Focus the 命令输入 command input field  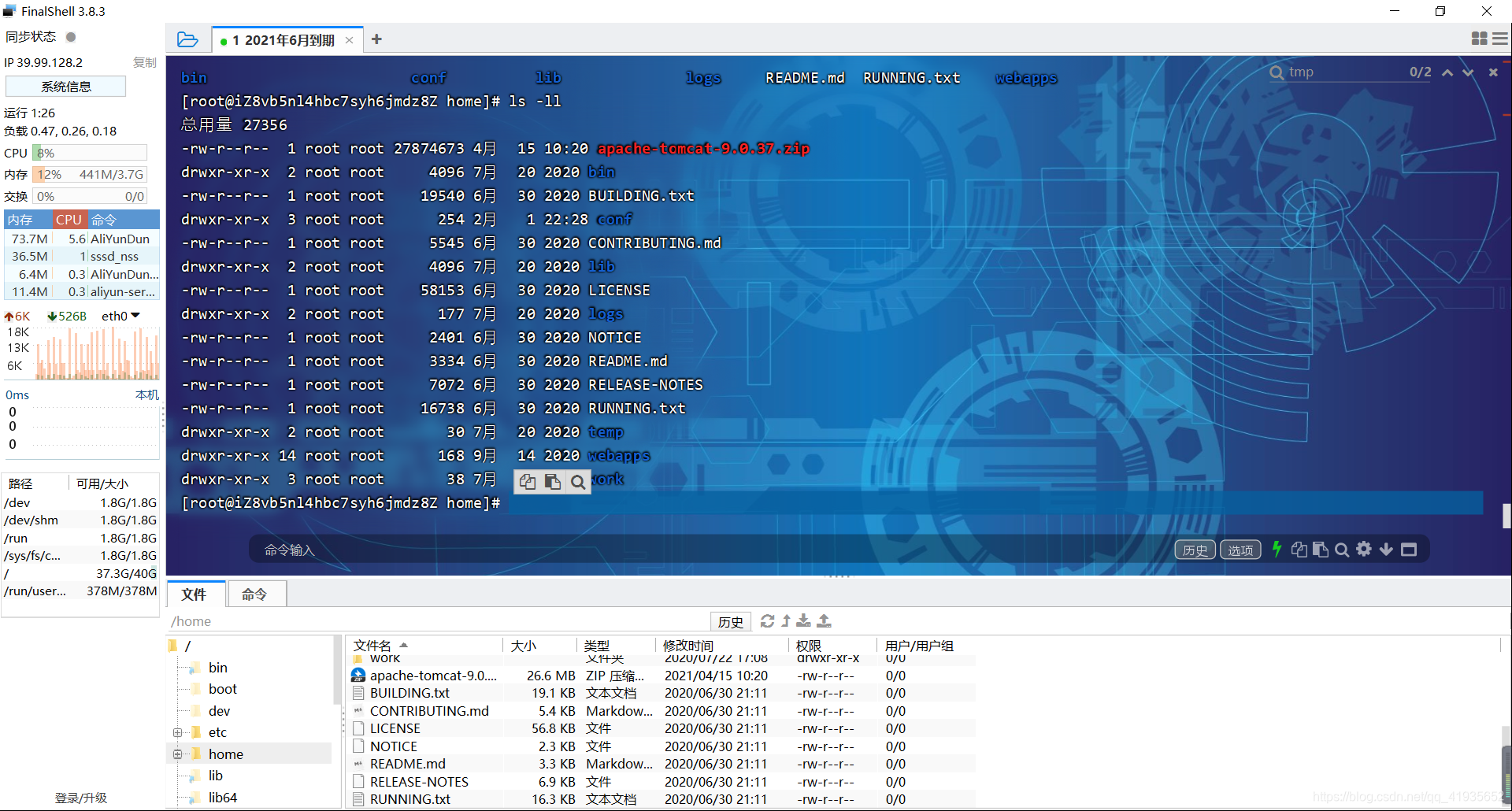709,550
